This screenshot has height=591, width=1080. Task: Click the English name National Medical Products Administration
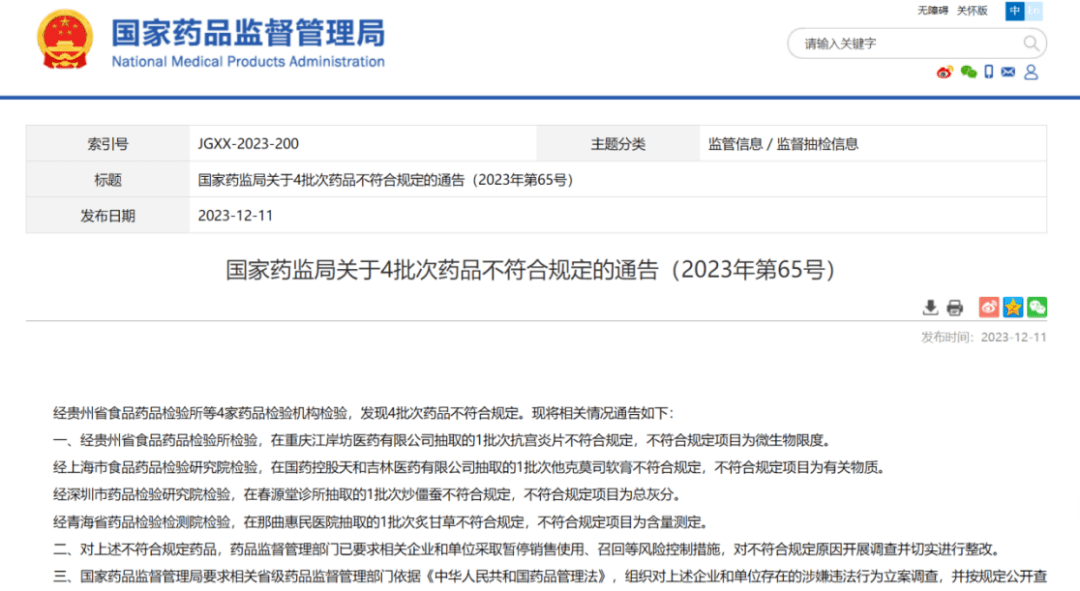click(248, 61)
